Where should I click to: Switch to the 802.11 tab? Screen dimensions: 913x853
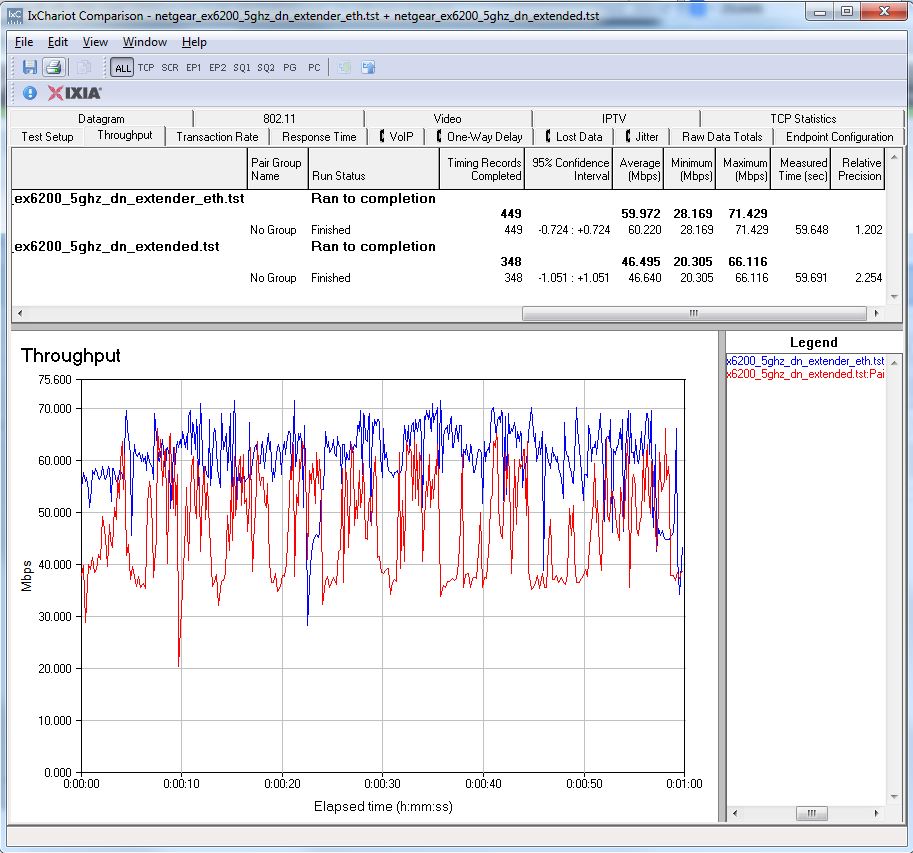(279, 119)
